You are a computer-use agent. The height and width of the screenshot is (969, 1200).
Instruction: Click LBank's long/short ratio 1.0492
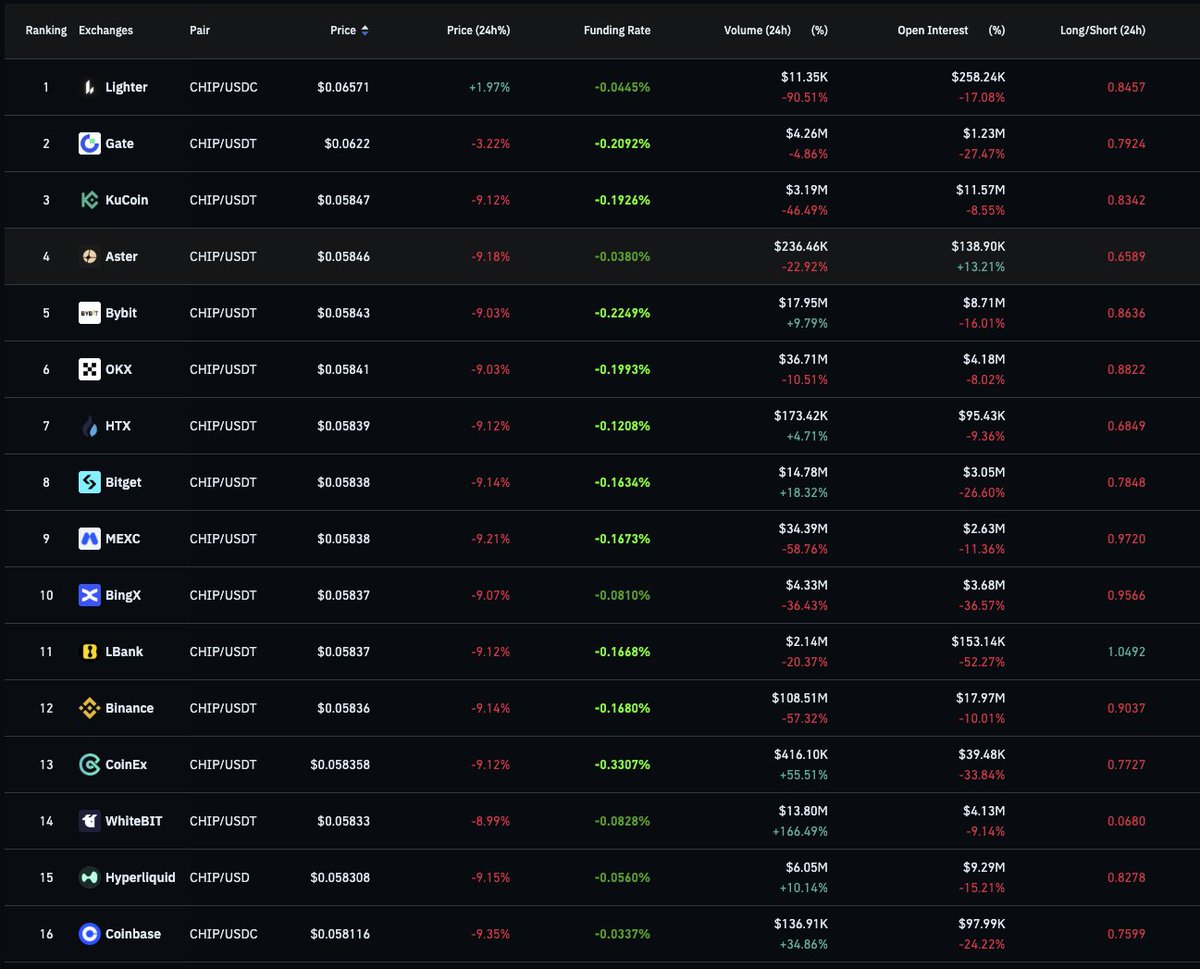(1127, 652)
